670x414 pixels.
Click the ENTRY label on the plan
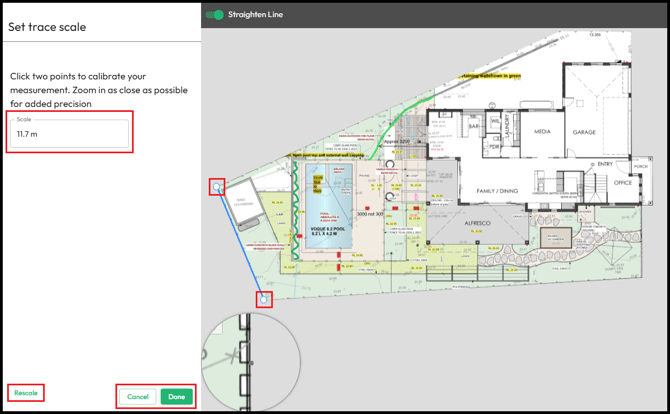pos(605,164)
